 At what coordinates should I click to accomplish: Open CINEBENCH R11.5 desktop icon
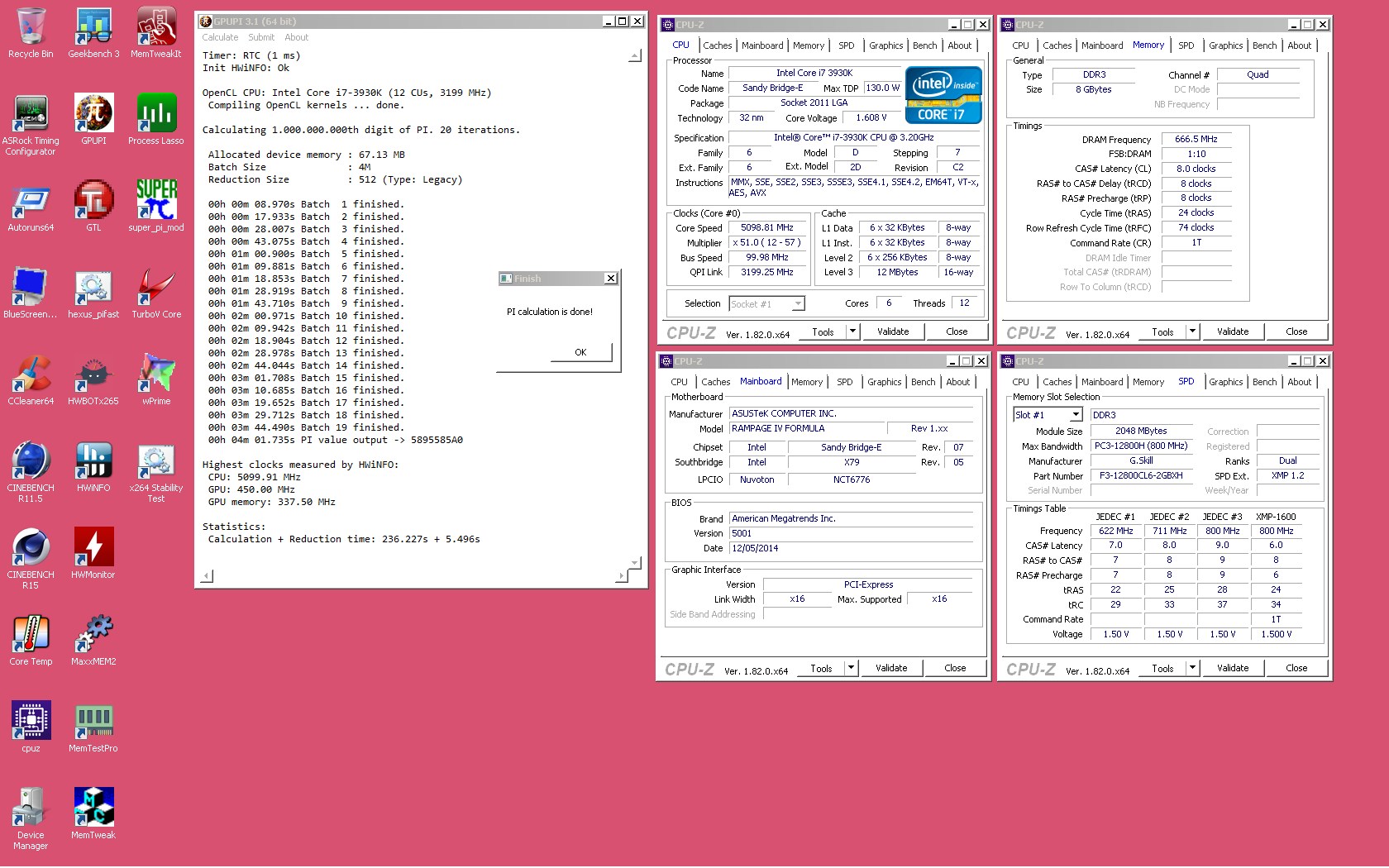click(x=31, y=472)
